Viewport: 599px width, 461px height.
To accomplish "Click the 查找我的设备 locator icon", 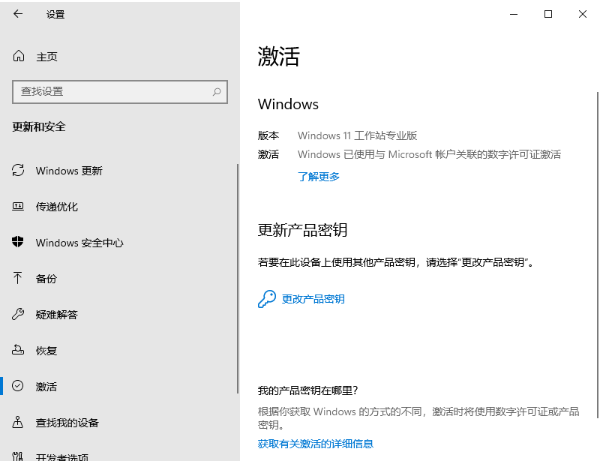I will click(18, 422).
